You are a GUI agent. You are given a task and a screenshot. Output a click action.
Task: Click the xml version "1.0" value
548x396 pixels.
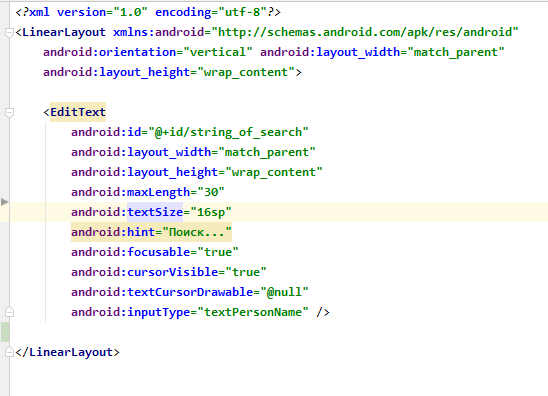coord(130,12)
